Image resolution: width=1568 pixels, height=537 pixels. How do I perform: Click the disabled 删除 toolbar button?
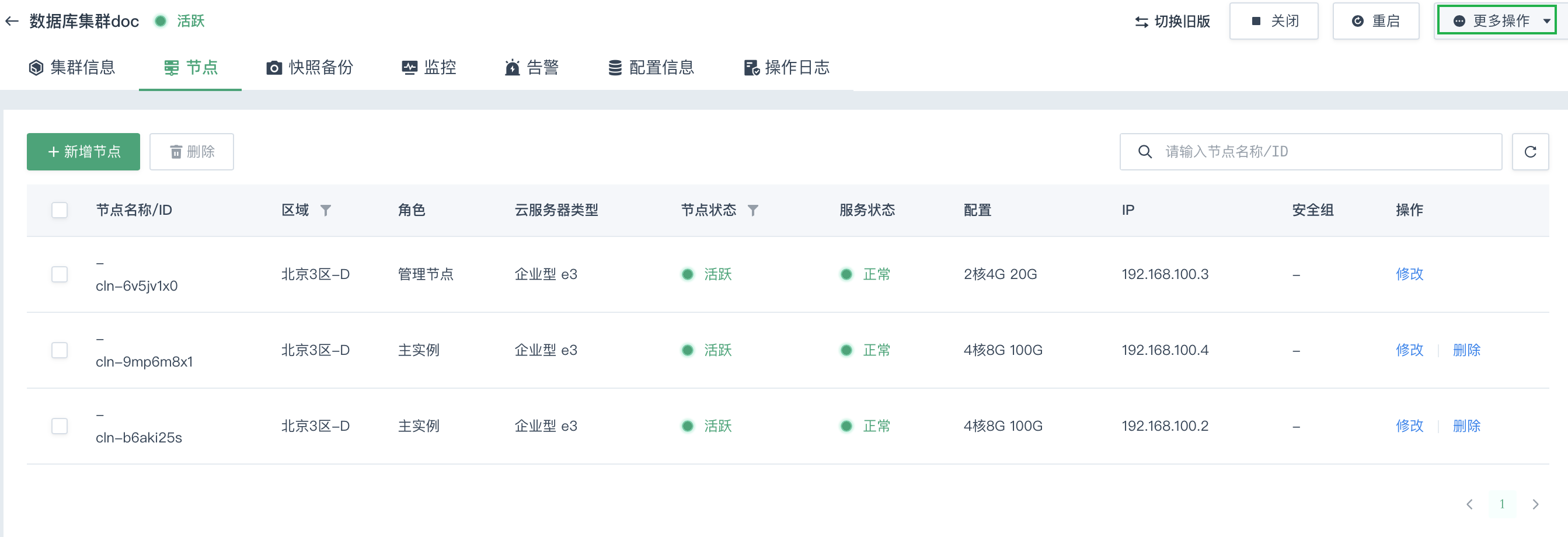click(191, 152)
